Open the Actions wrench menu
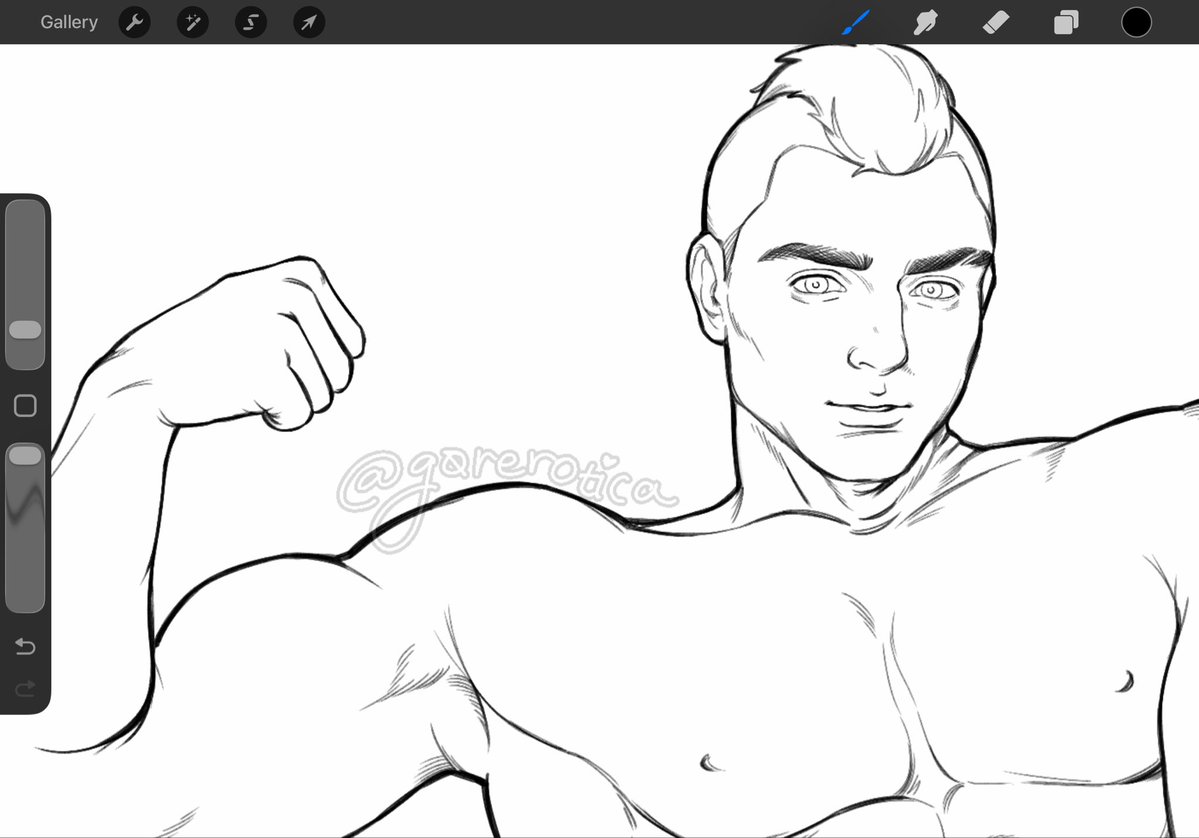Viewport: 1199px width, 838px height. coord(135,22)
